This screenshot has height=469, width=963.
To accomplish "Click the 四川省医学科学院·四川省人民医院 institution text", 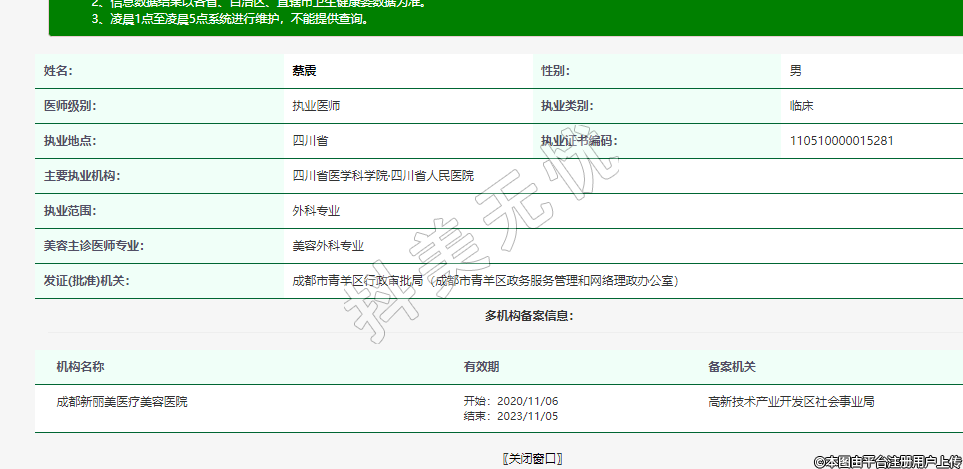I will pyautogui.click(x=383, y=176).
